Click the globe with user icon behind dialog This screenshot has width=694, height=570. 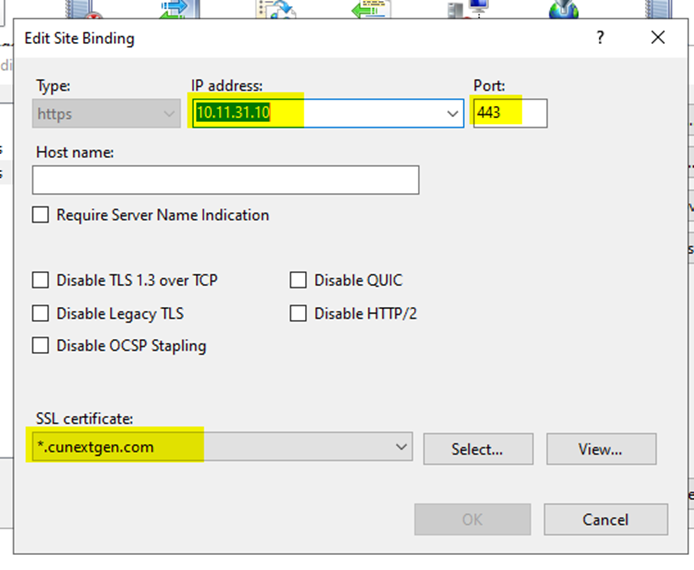click(x=563, y=10)
